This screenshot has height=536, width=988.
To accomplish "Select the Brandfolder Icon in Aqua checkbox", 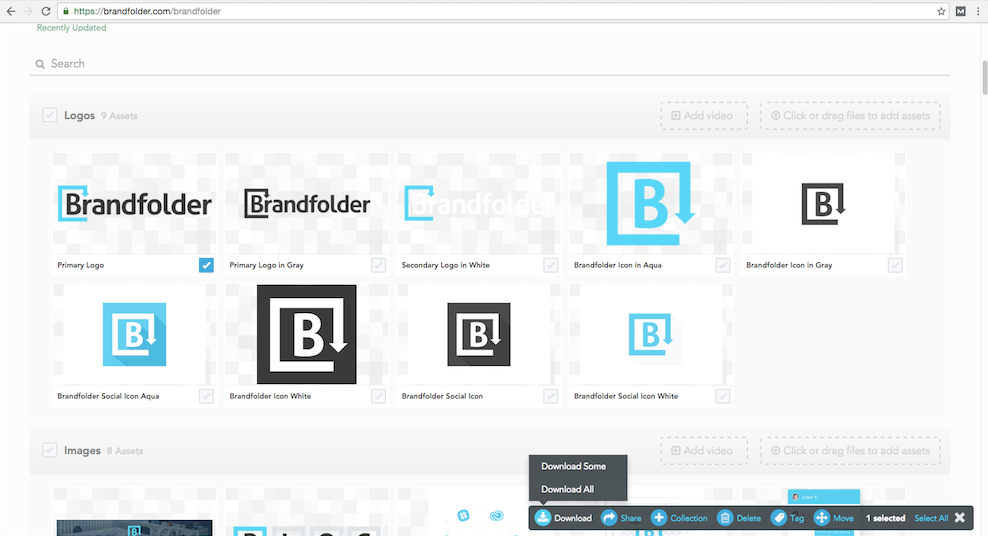I will coord(723,265).
